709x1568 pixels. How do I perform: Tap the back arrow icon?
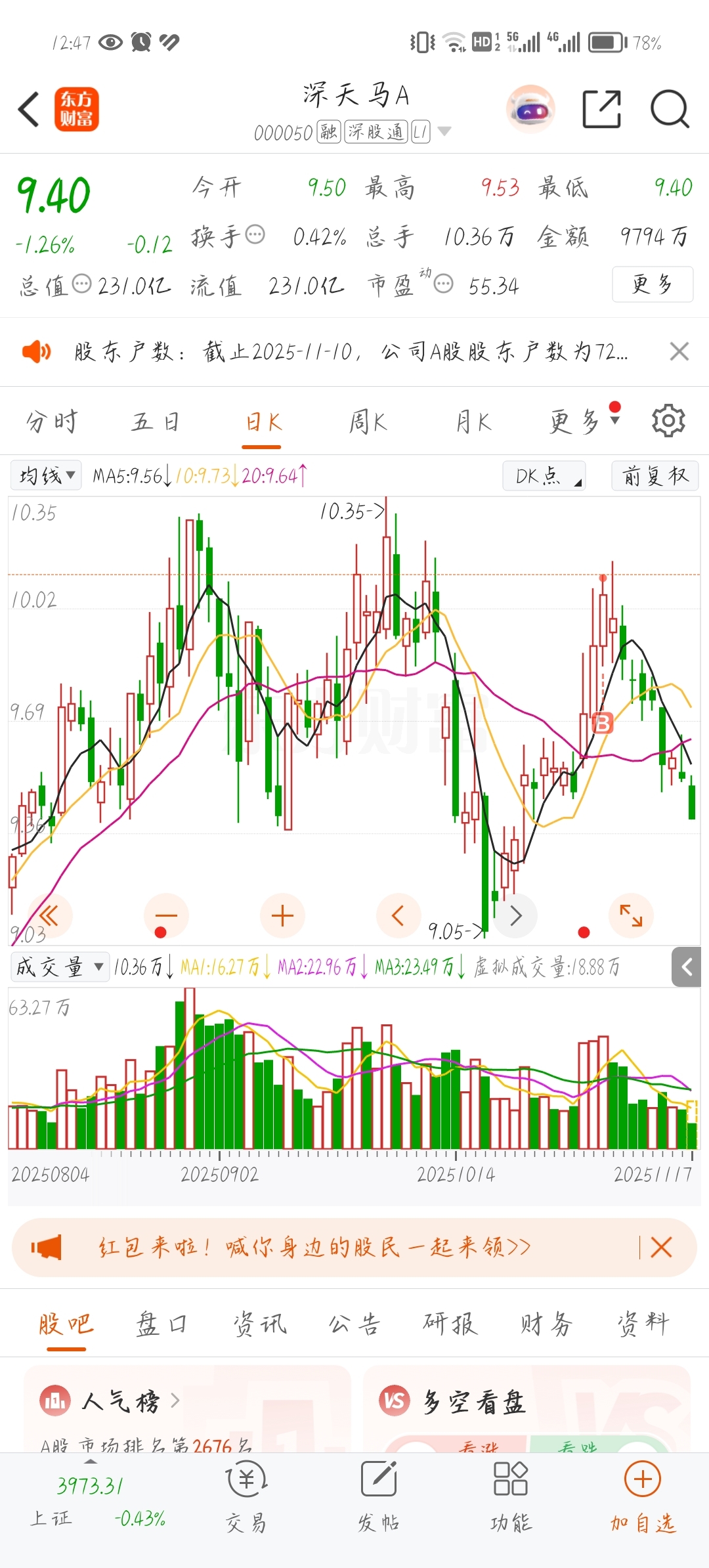(29, 110)
